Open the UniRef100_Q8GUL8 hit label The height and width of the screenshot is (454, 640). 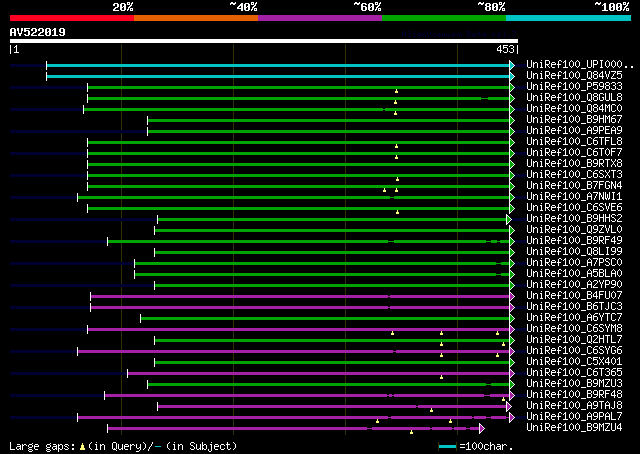pyautogui.click(x=574, y=98)
